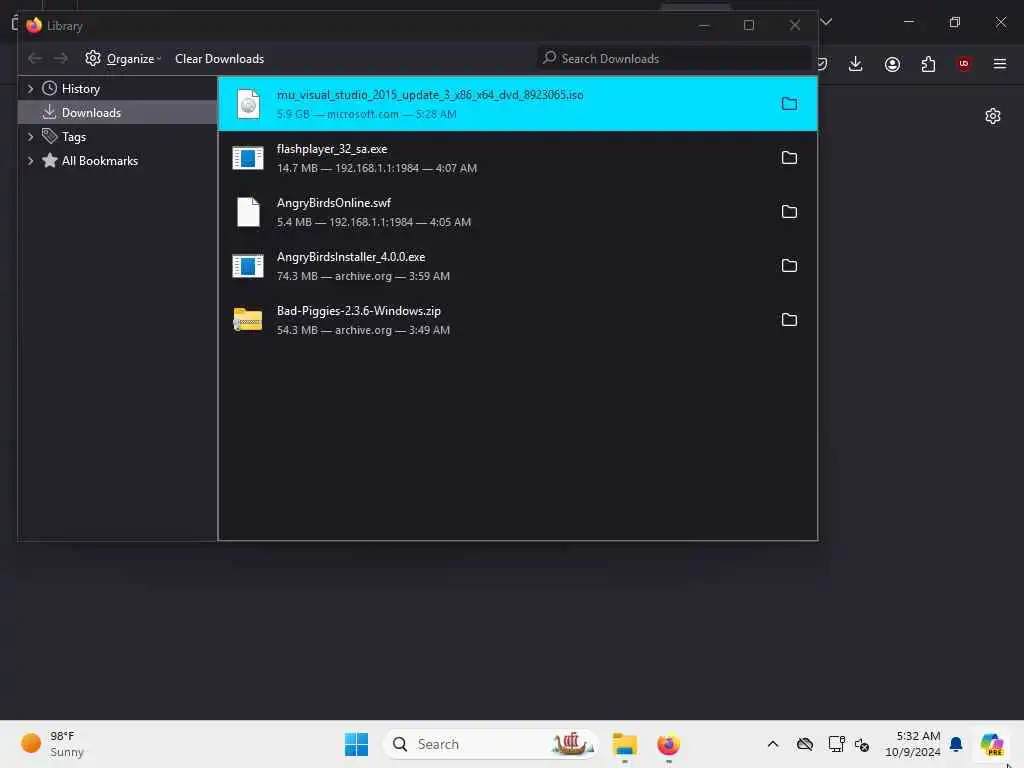1024x768 pixels.
Task: Click the Search Downloads field
Action: coord(674,59)
